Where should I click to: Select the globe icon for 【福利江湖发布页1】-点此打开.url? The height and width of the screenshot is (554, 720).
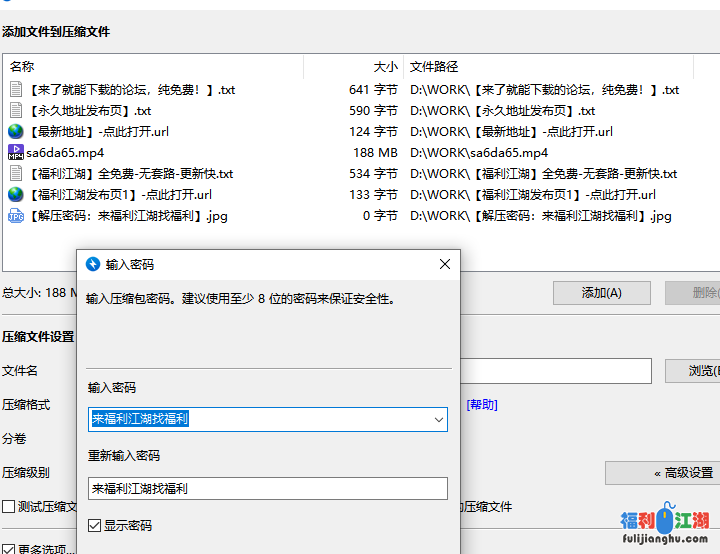[16, 195]
